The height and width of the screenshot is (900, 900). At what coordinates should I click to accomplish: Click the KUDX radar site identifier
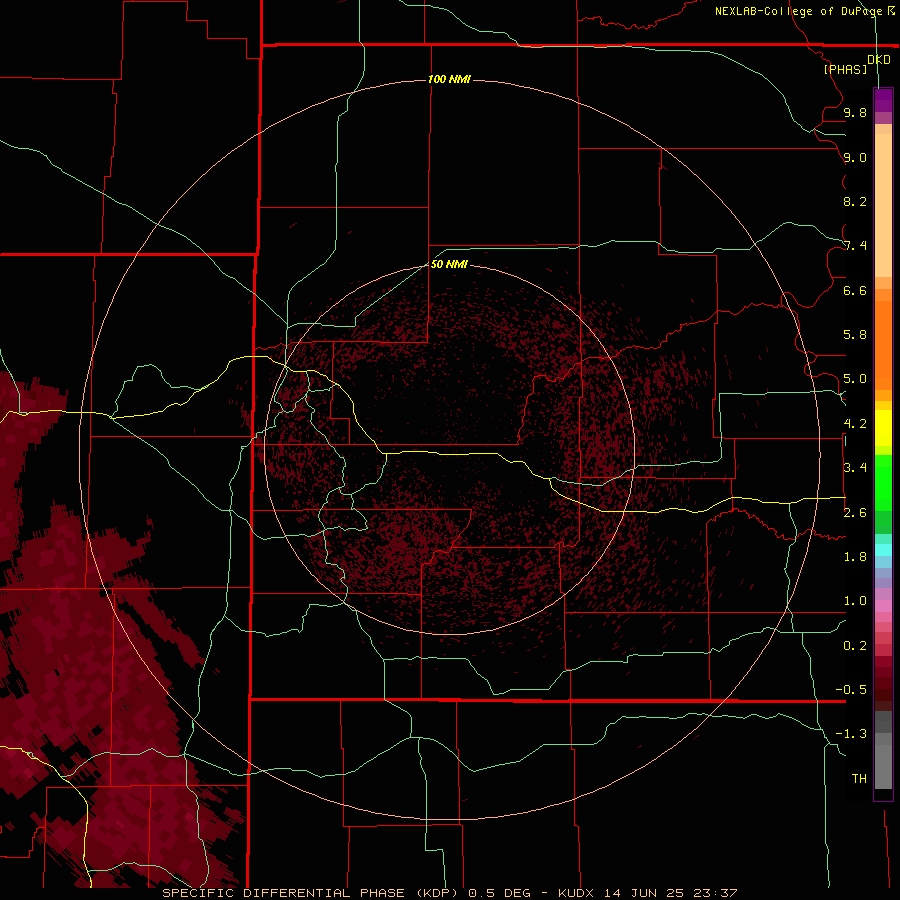point(577,893)
